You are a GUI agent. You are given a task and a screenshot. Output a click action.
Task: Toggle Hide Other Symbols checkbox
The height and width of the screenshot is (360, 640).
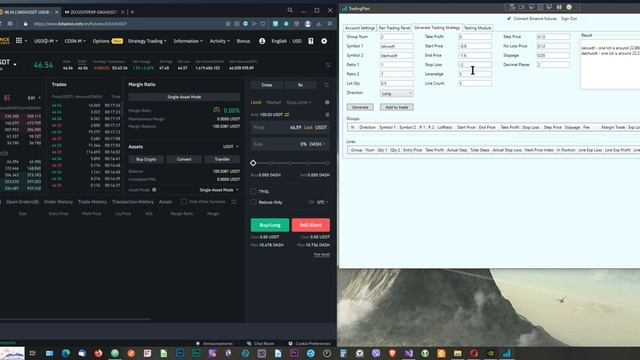click(x=184, y=202)
